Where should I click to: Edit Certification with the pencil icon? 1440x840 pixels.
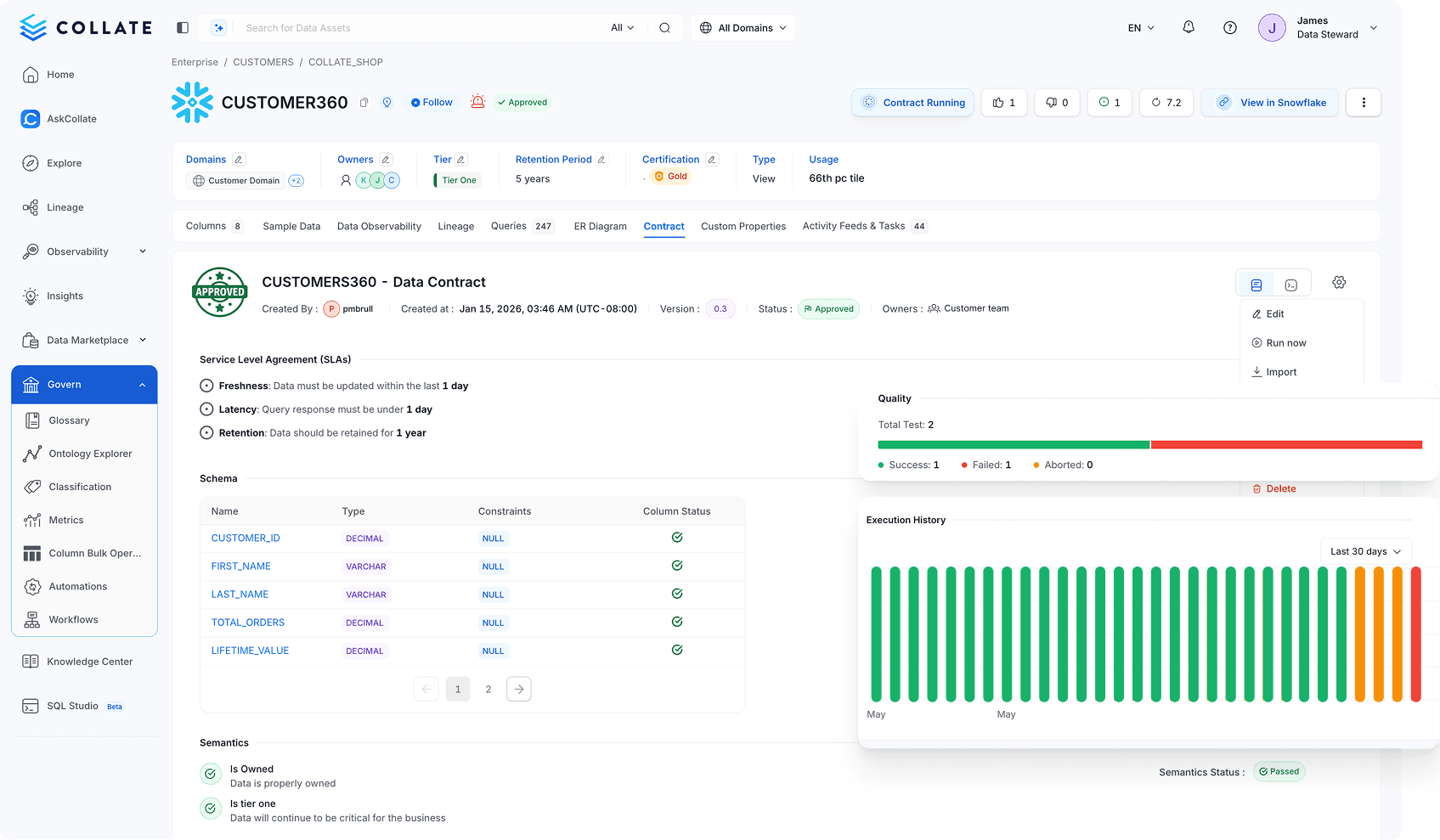(x=712, y=160)
